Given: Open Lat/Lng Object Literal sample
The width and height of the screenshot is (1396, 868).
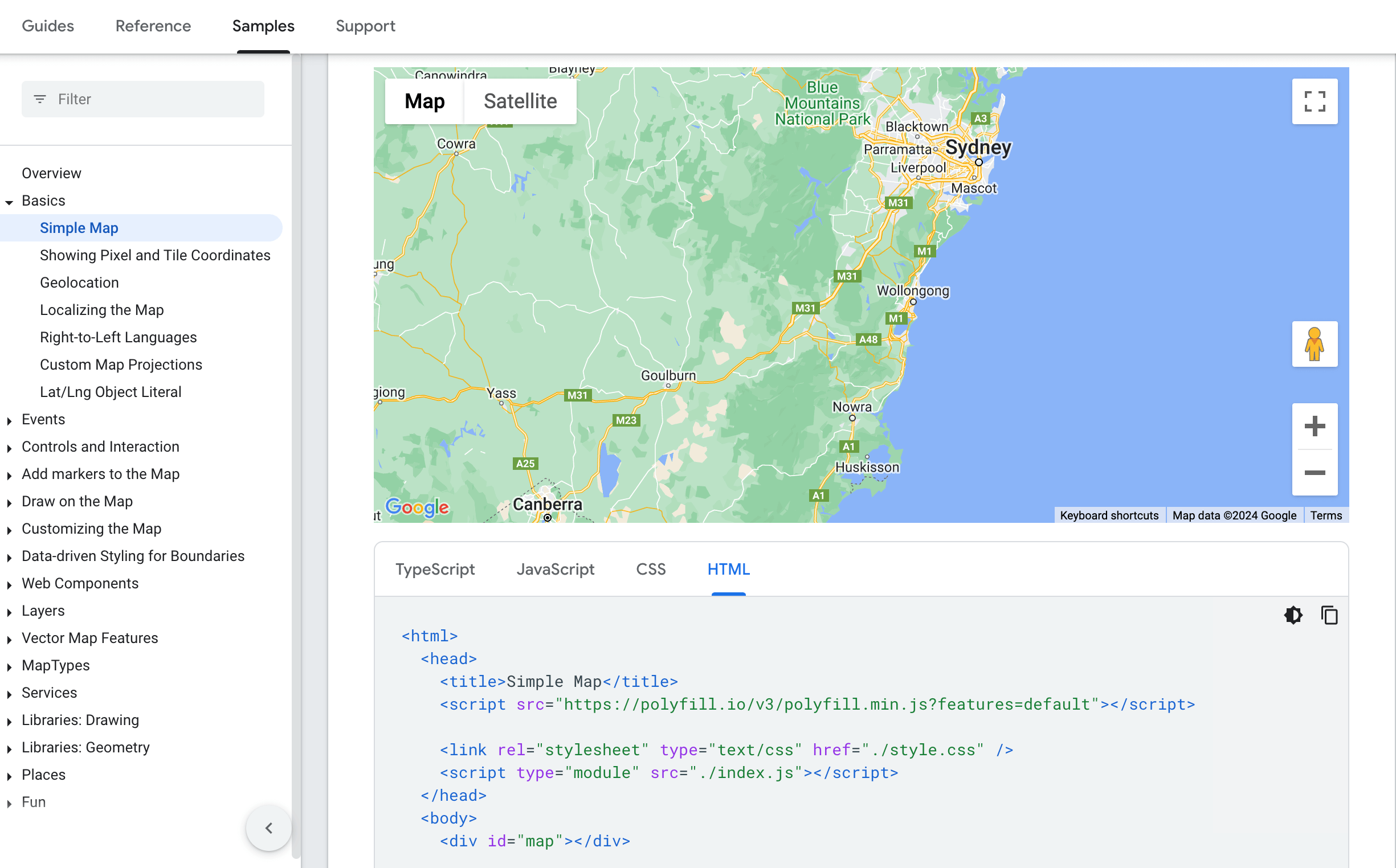Looking at the screenshot, I should coord(111,391).
